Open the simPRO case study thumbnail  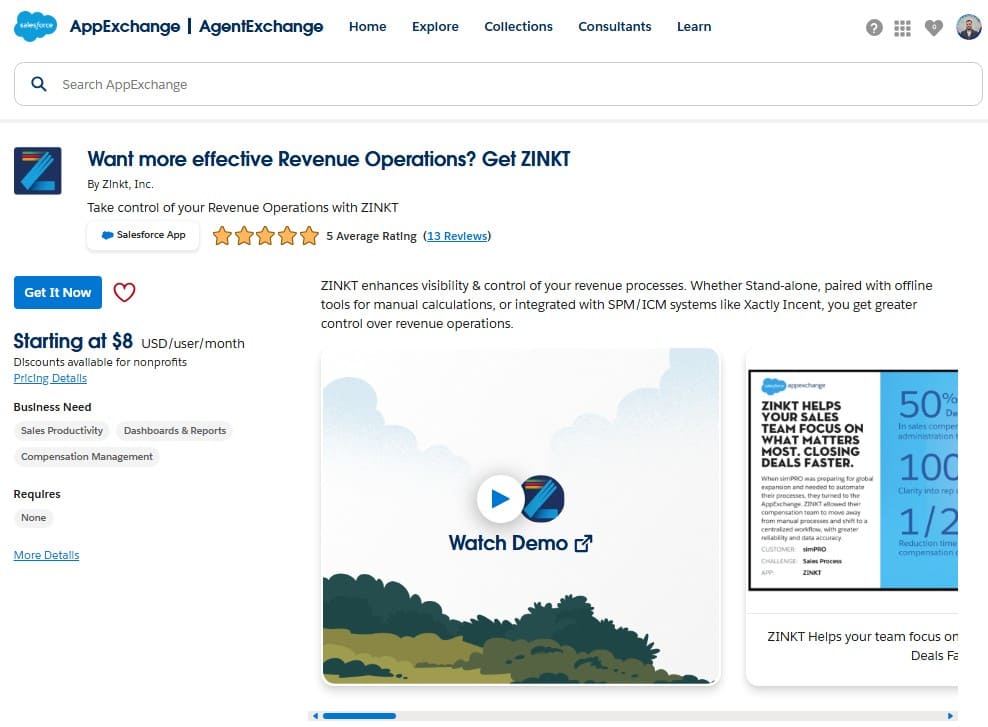[853, 480]
